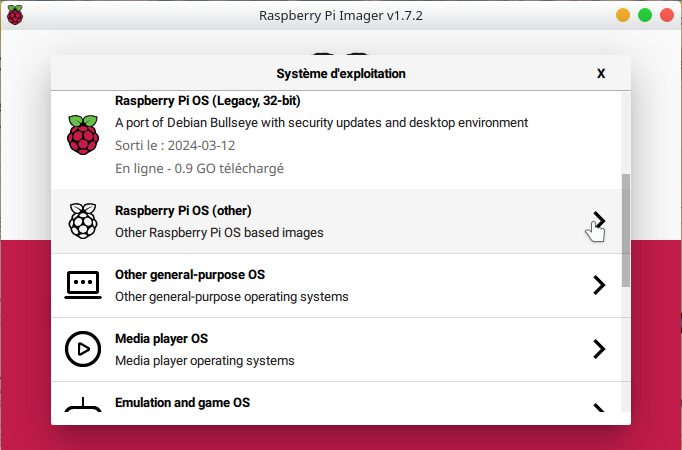The width and height of the screenshot is (682, 450).
Task: Click the play-circle icon for Media player OS
Action: 83,349
